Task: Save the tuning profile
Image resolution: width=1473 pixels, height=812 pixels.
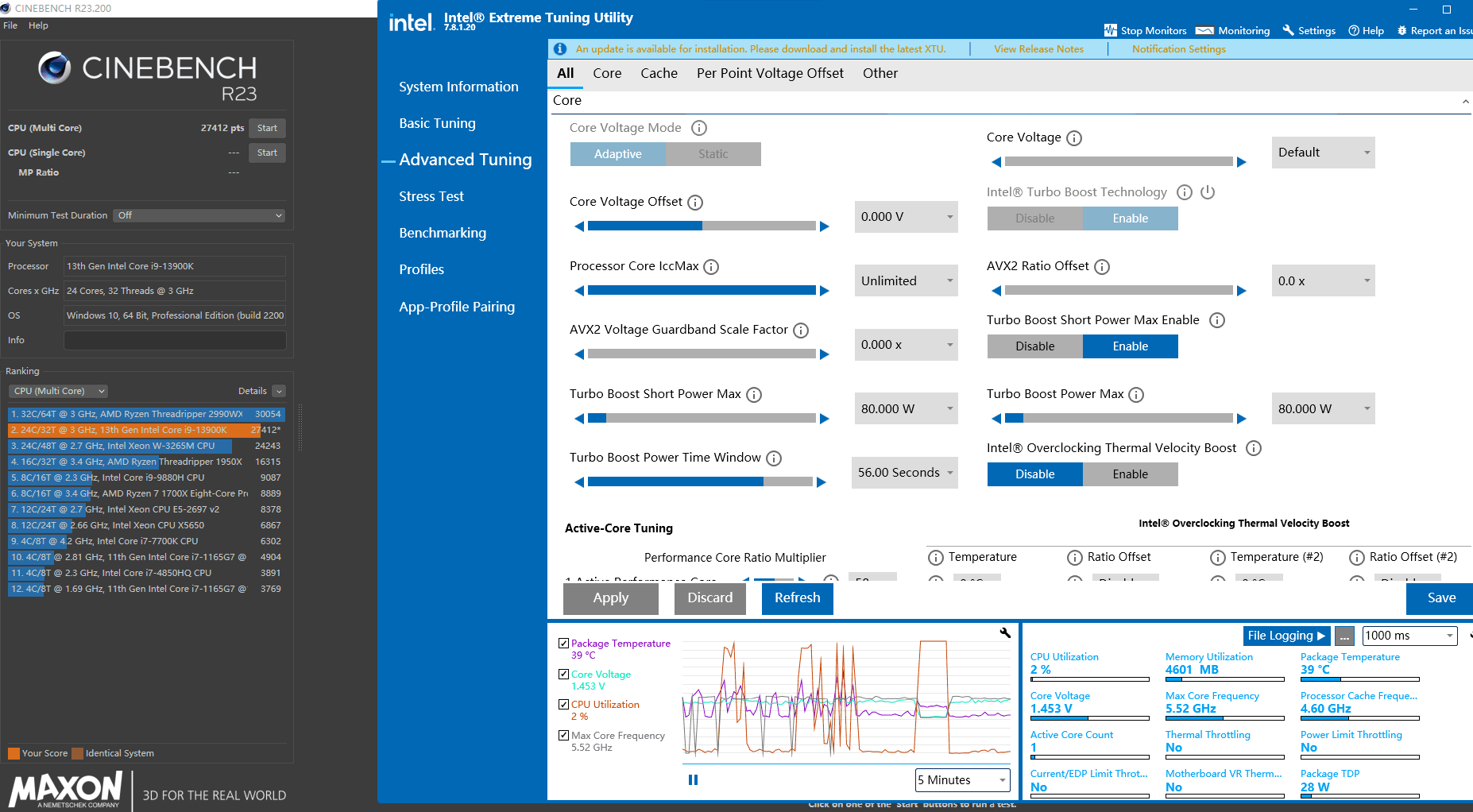Action: tap(1440, 598)
